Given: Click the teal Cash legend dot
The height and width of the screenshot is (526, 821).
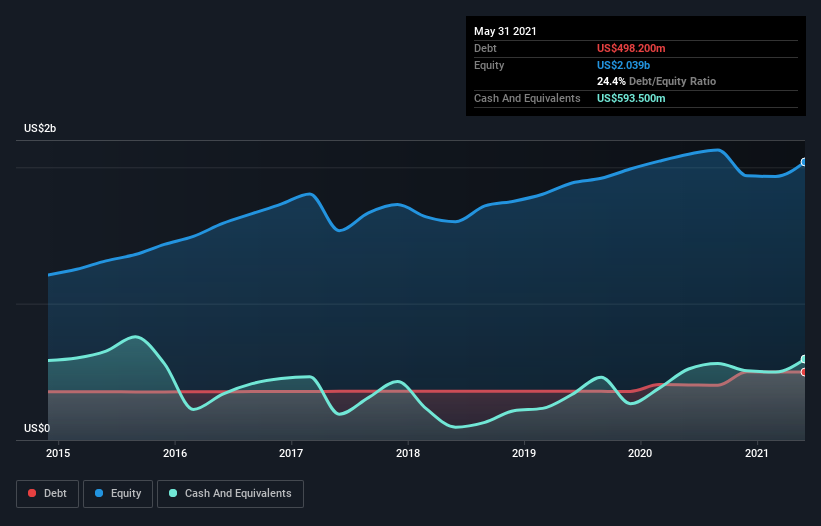Looking at the screenshot, I should 173,493.
